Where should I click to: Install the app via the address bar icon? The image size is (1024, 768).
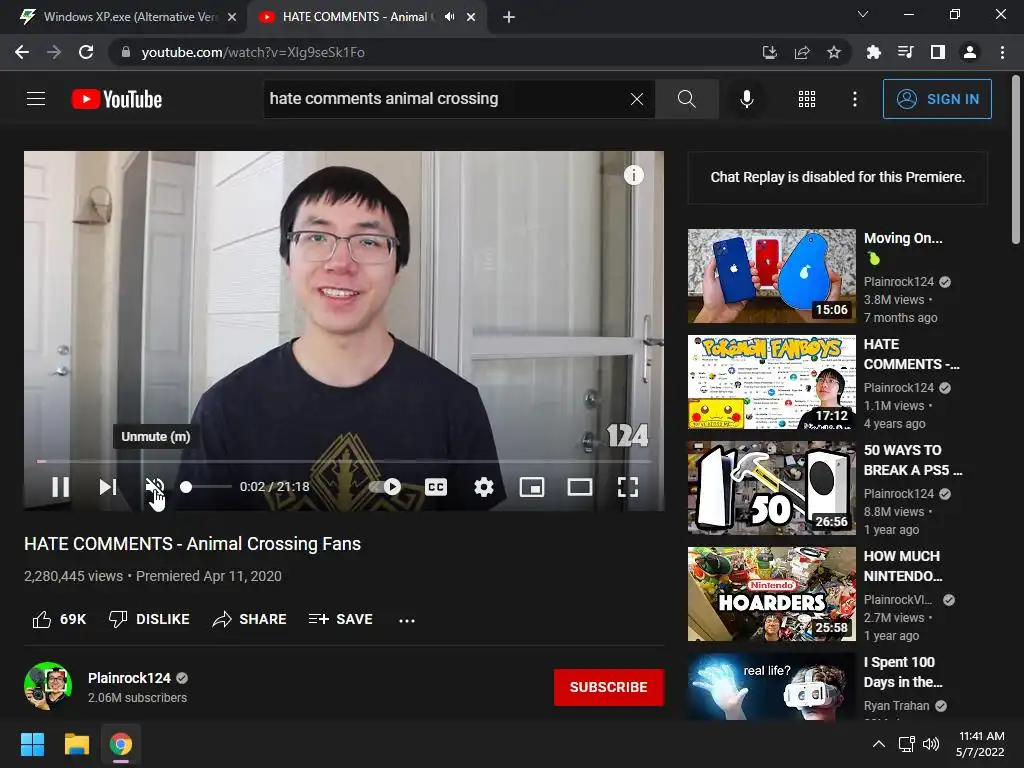click(769, 52)
